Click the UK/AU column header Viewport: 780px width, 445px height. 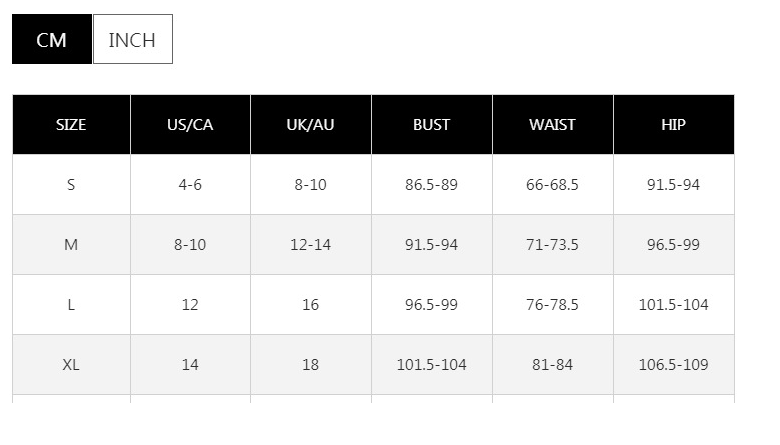310,125
